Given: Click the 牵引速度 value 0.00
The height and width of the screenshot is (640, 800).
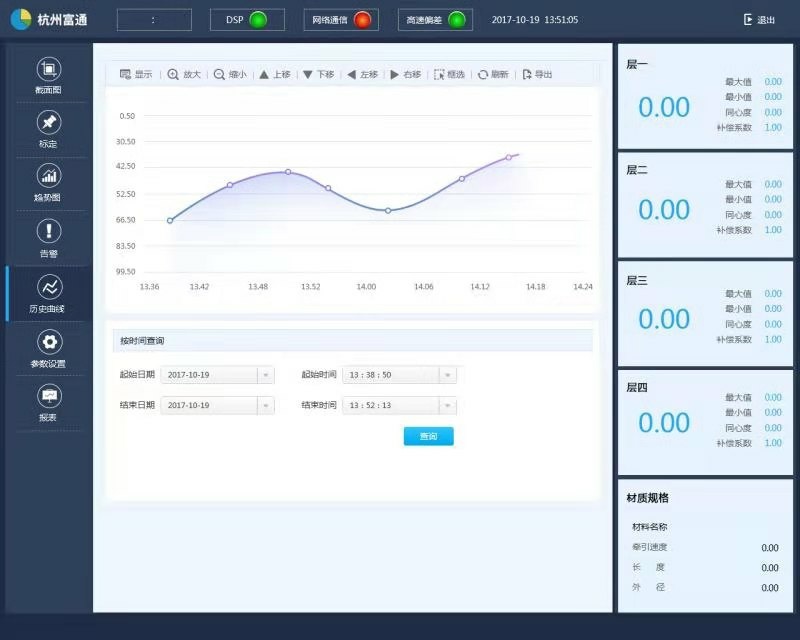Looking at the screenshot, I should [770, 548].
